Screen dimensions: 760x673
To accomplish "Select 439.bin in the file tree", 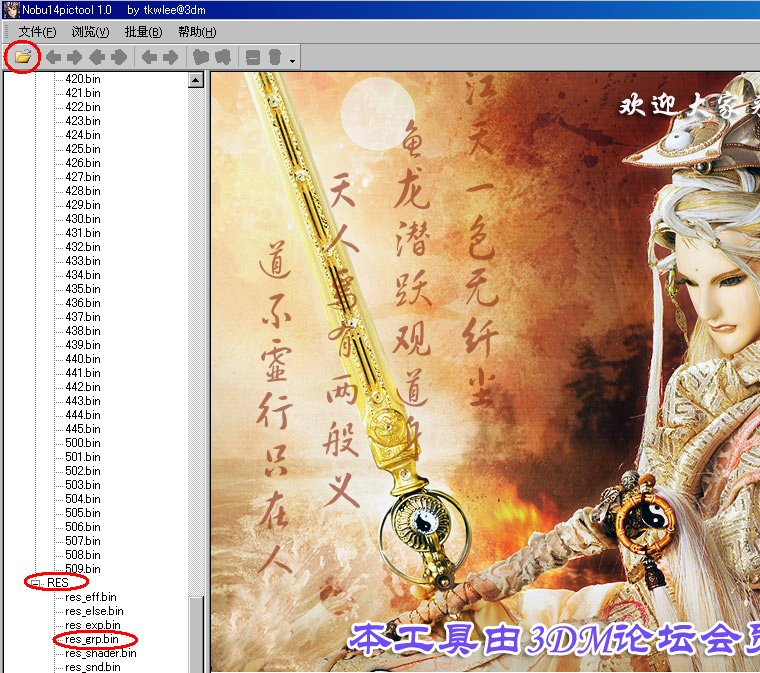I will point(83,345).
